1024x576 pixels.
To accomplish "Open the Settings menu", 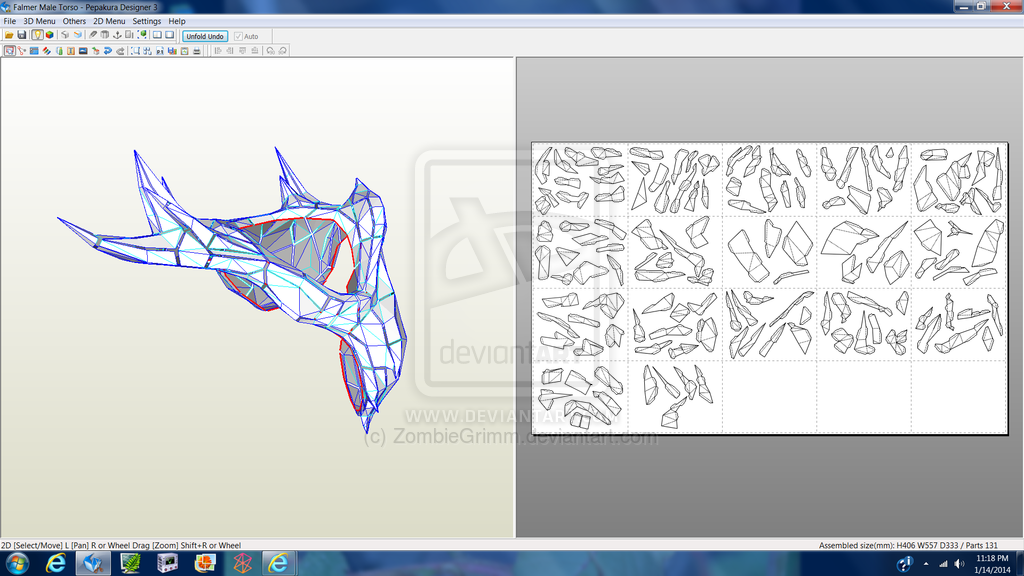I will pyautogui.click(x=147, y=21).
